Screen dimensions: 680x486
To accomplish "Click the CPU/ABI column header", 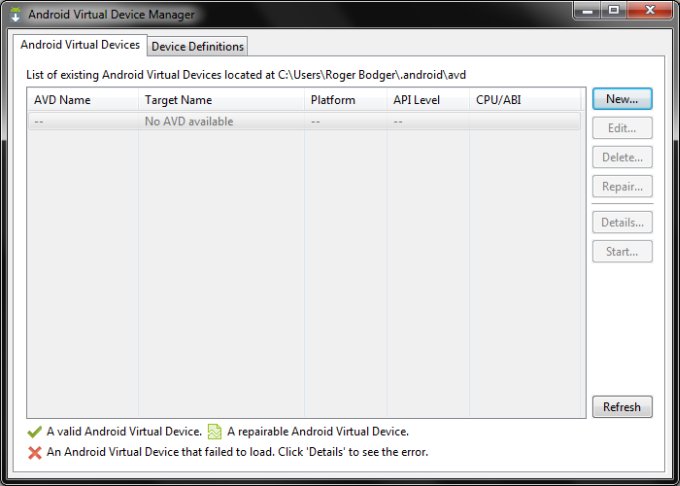I will coord(525,100).
